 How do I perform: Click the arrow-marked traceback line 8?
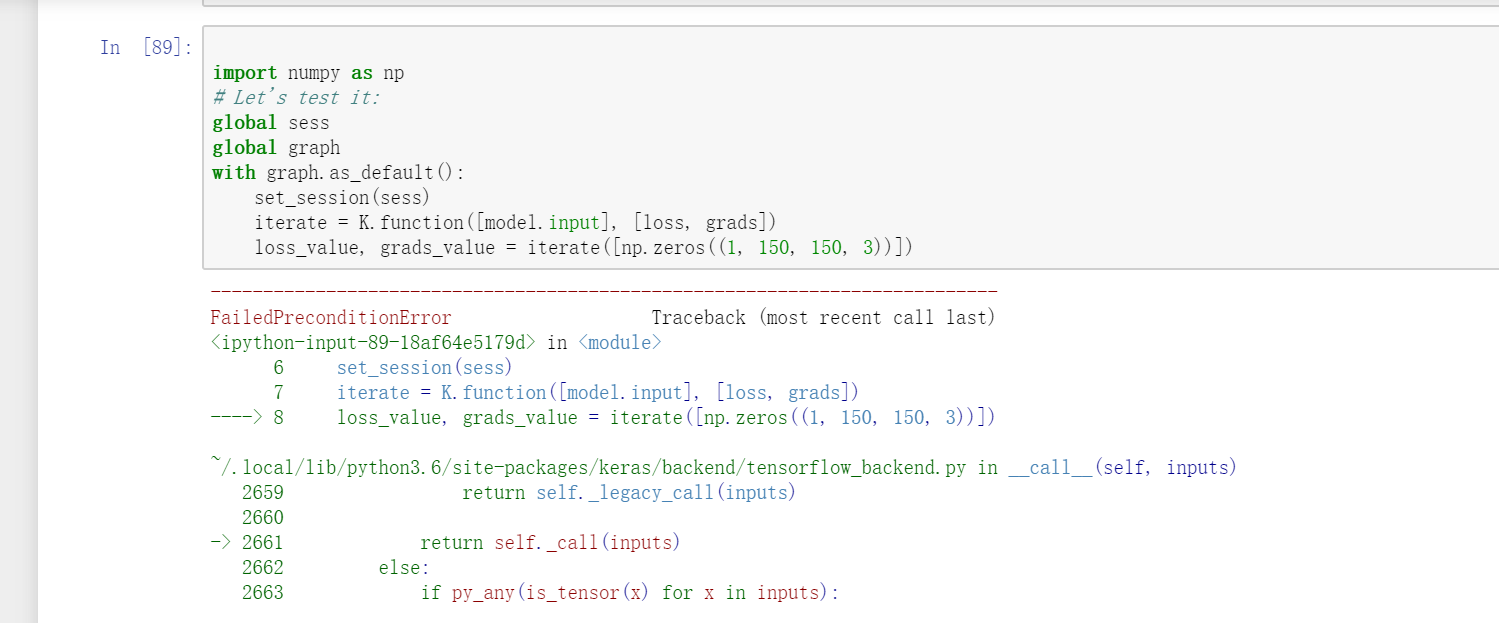point(603,418)
